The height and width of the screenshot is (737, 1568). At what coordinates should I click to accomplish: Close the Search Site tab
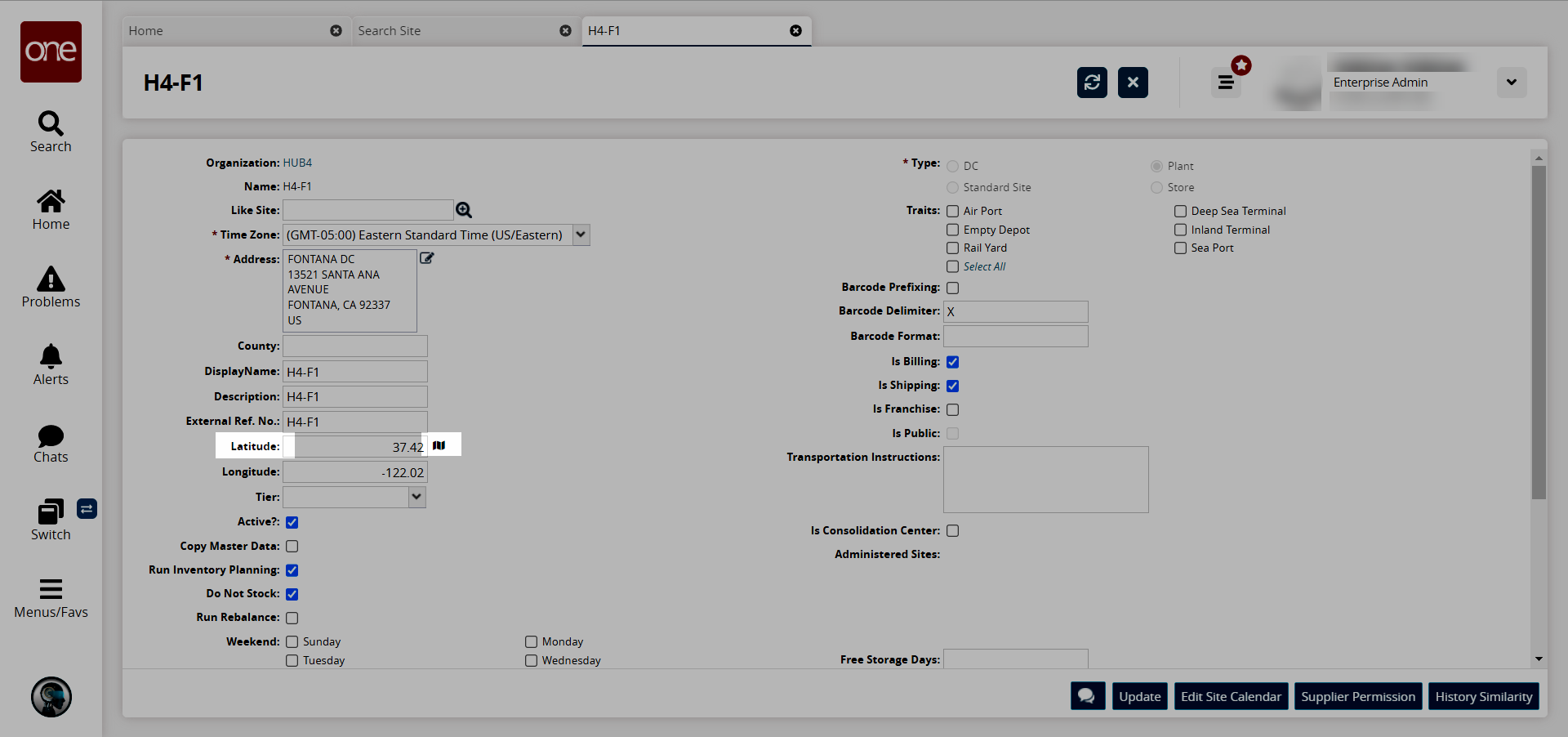[x=565, y=31]
